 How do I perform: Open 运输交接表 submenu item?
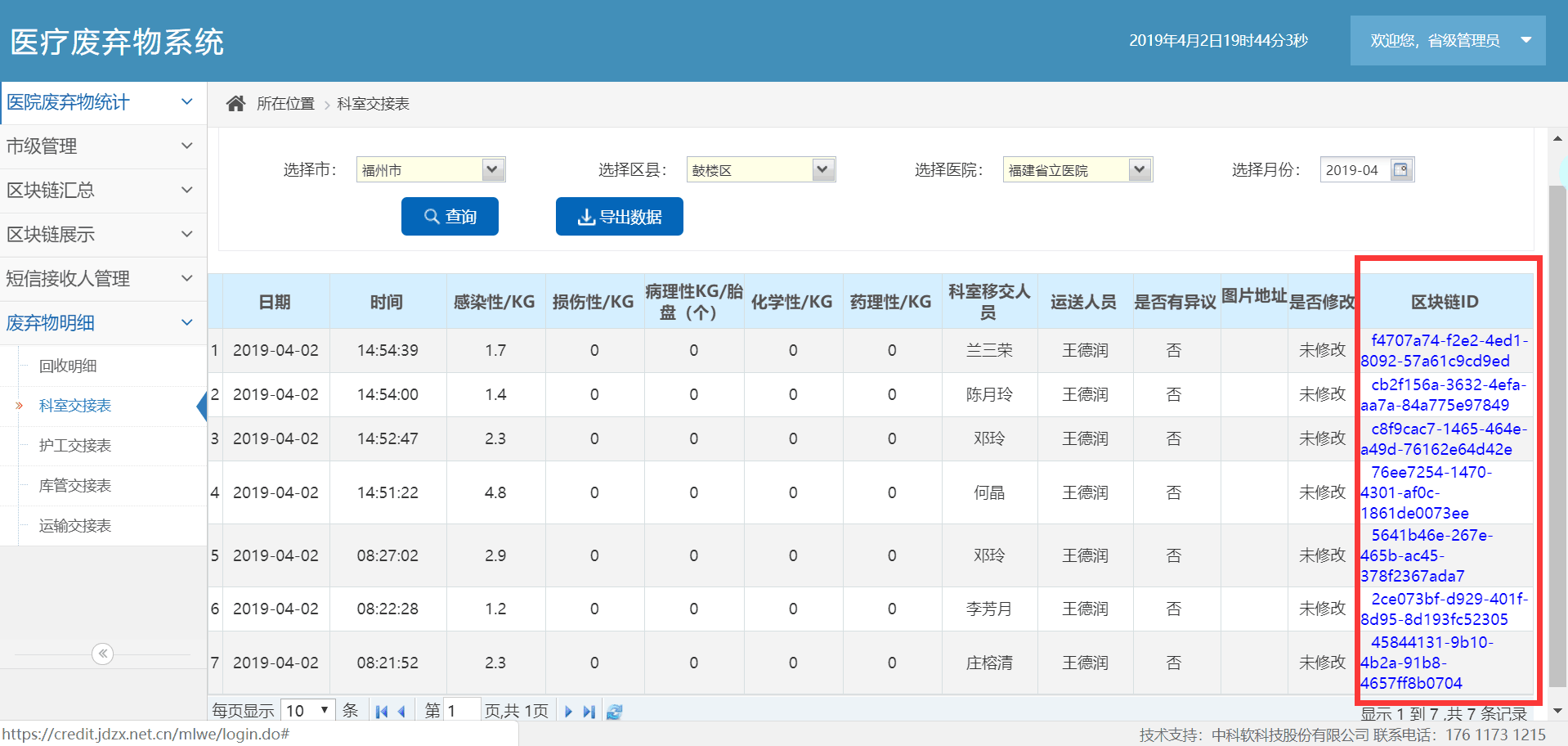75,526
